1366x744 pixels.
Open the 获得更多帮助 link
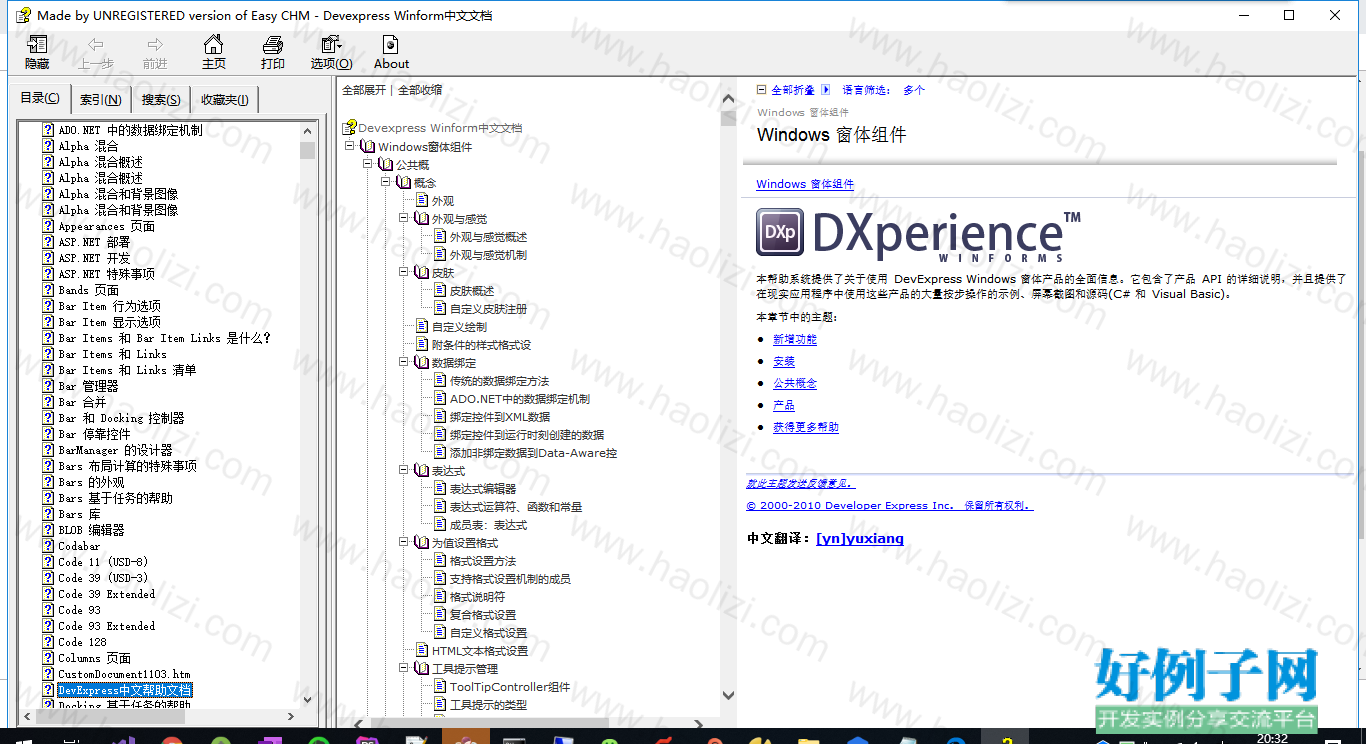(806, 428)
